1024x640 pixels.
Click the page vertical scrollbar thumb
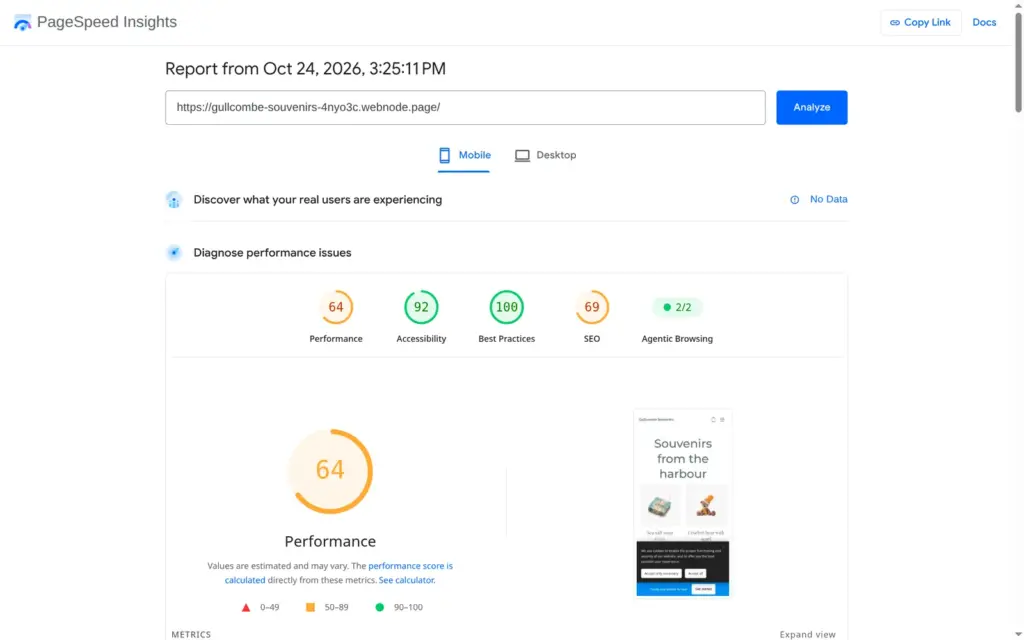[x=1017, y=62]
